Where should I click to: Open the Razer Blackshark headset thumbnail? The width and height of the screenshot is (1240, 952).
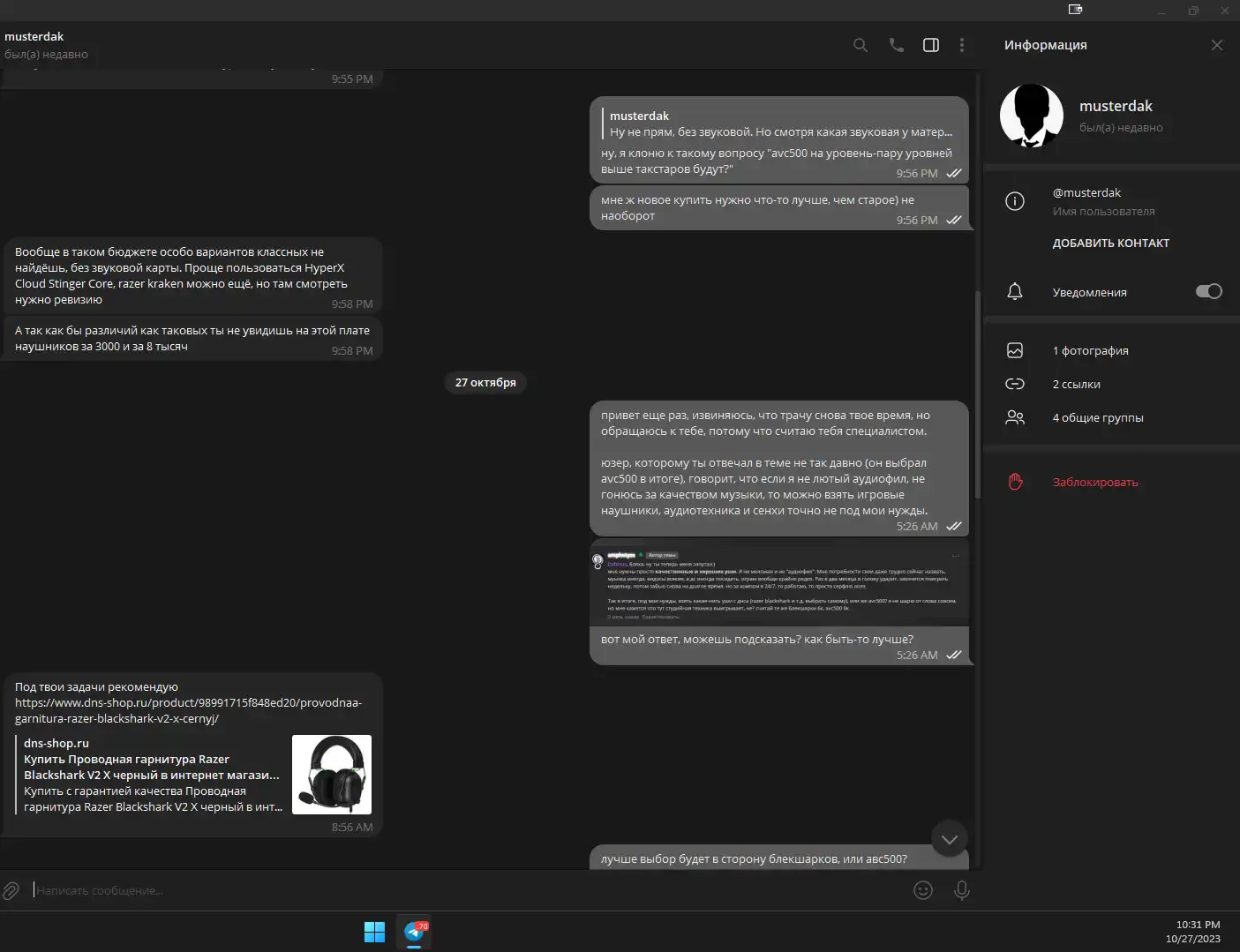(x=331, y=775)
